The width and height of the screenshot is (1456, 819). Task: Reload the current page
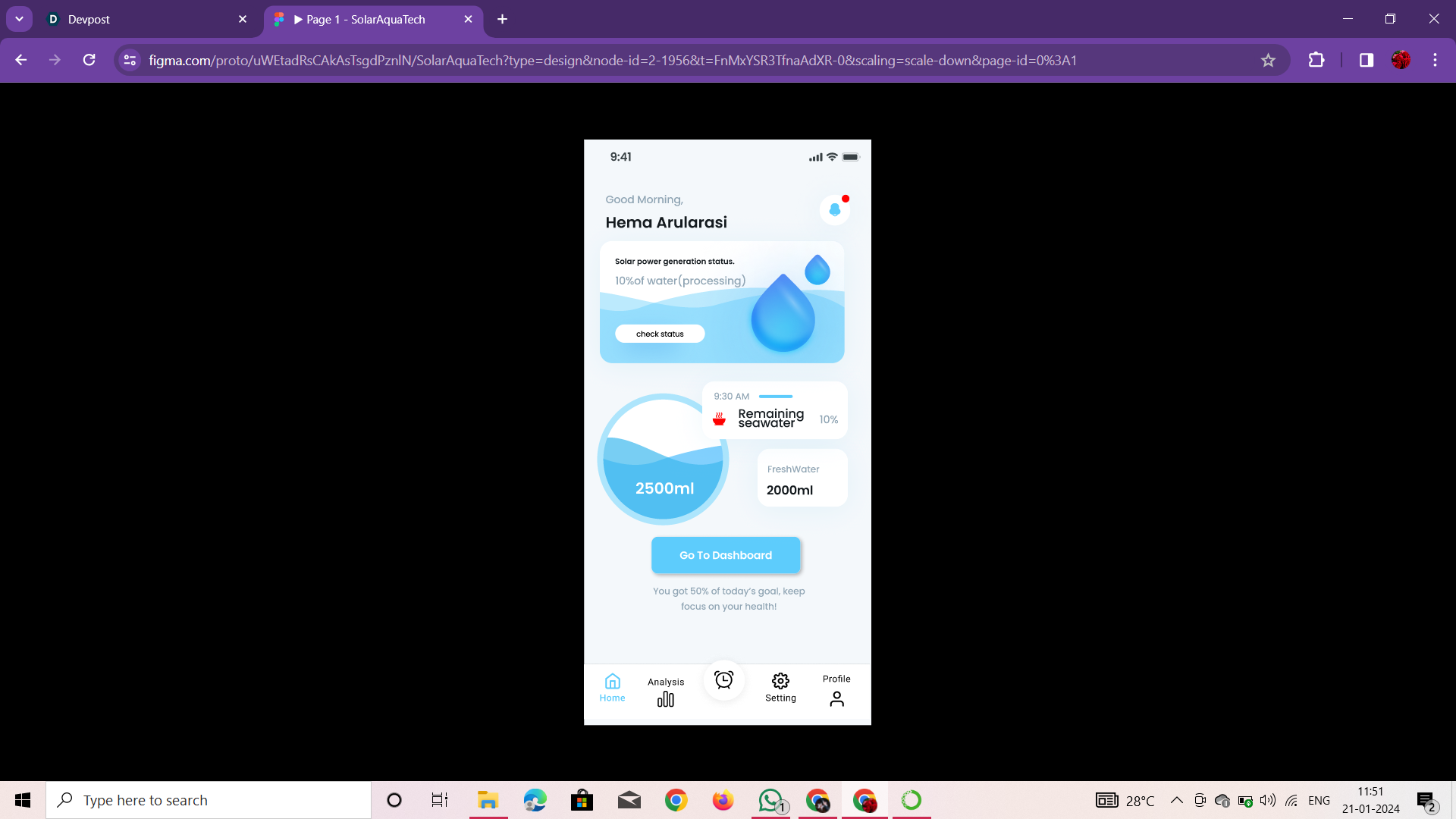coord(89,61)
